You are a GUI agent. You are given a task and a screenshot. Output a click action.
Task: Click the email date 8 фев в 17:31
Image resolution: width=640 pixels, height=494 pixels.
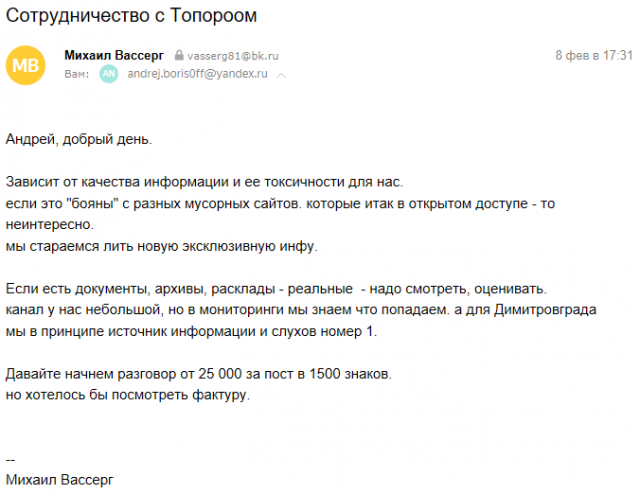[594, 55]
